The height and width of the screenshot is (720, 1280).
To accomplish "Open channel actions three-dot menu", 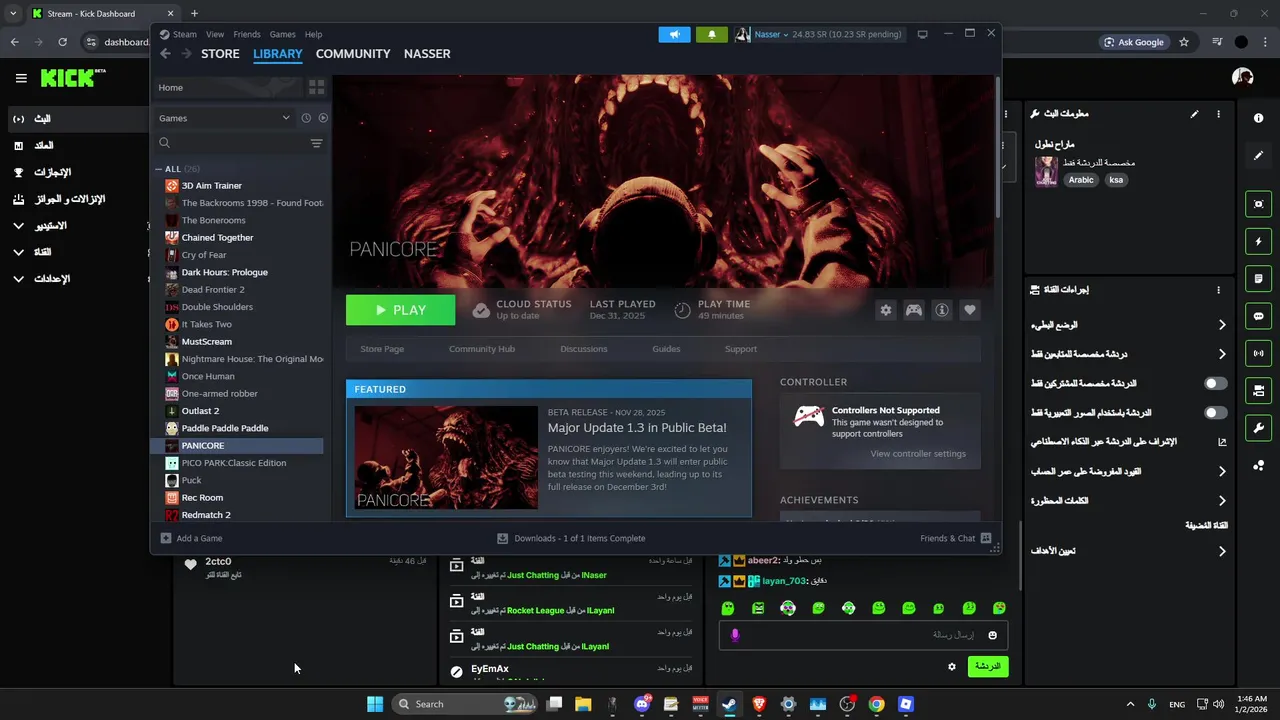I will pyautogui.click(x=1218, y=290).
